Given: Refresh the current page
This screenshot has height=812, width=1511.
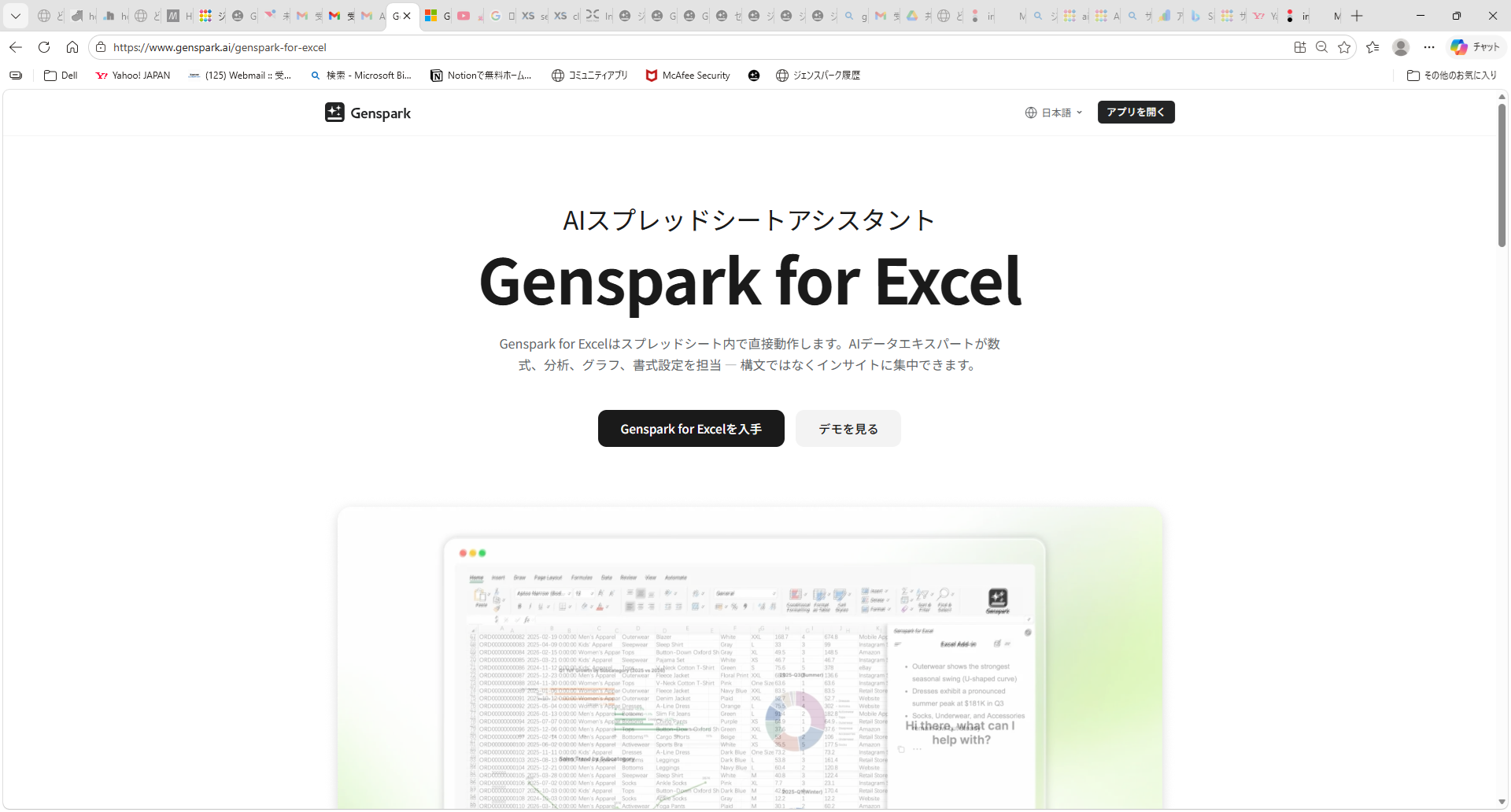Looking at the screenshot, I should [44, 47].
